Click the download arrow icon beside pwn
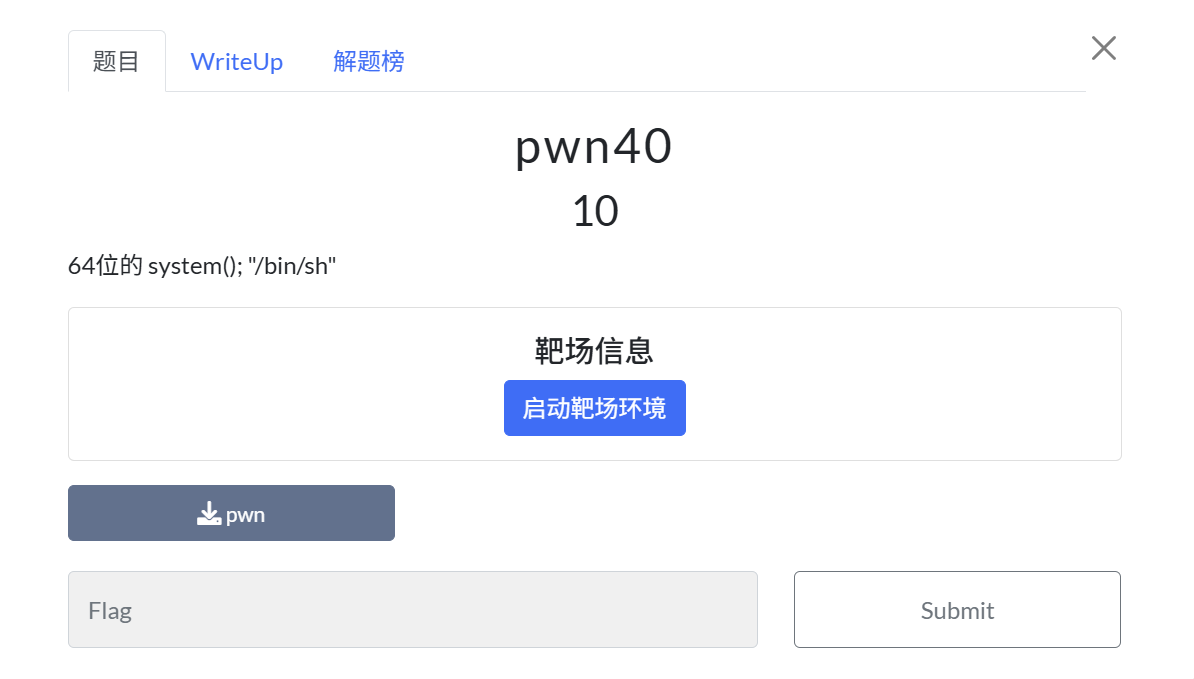This screenshot has height=679, width=1194. click(208, 514)
